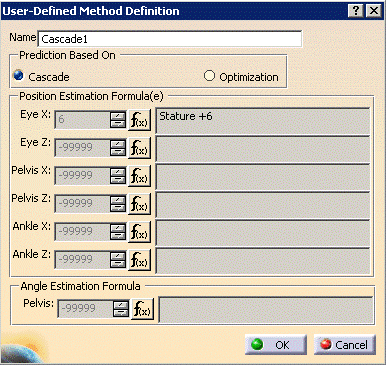Open formula editor for Pelvis angle

142,309
